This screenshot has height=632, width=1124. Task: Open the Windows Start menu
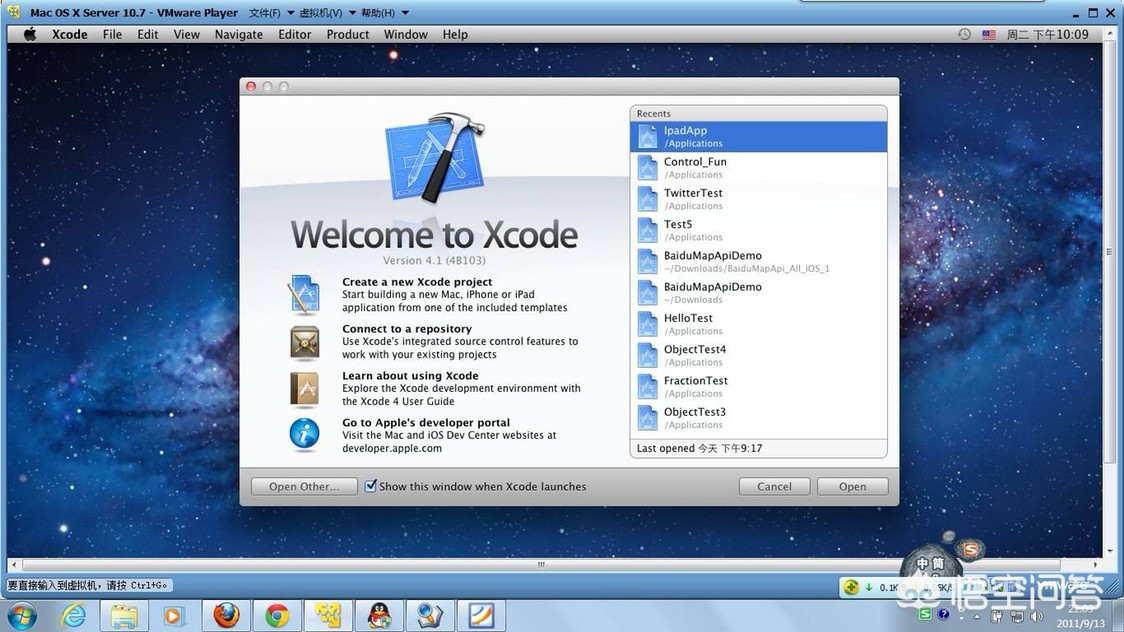pos(22,616)
